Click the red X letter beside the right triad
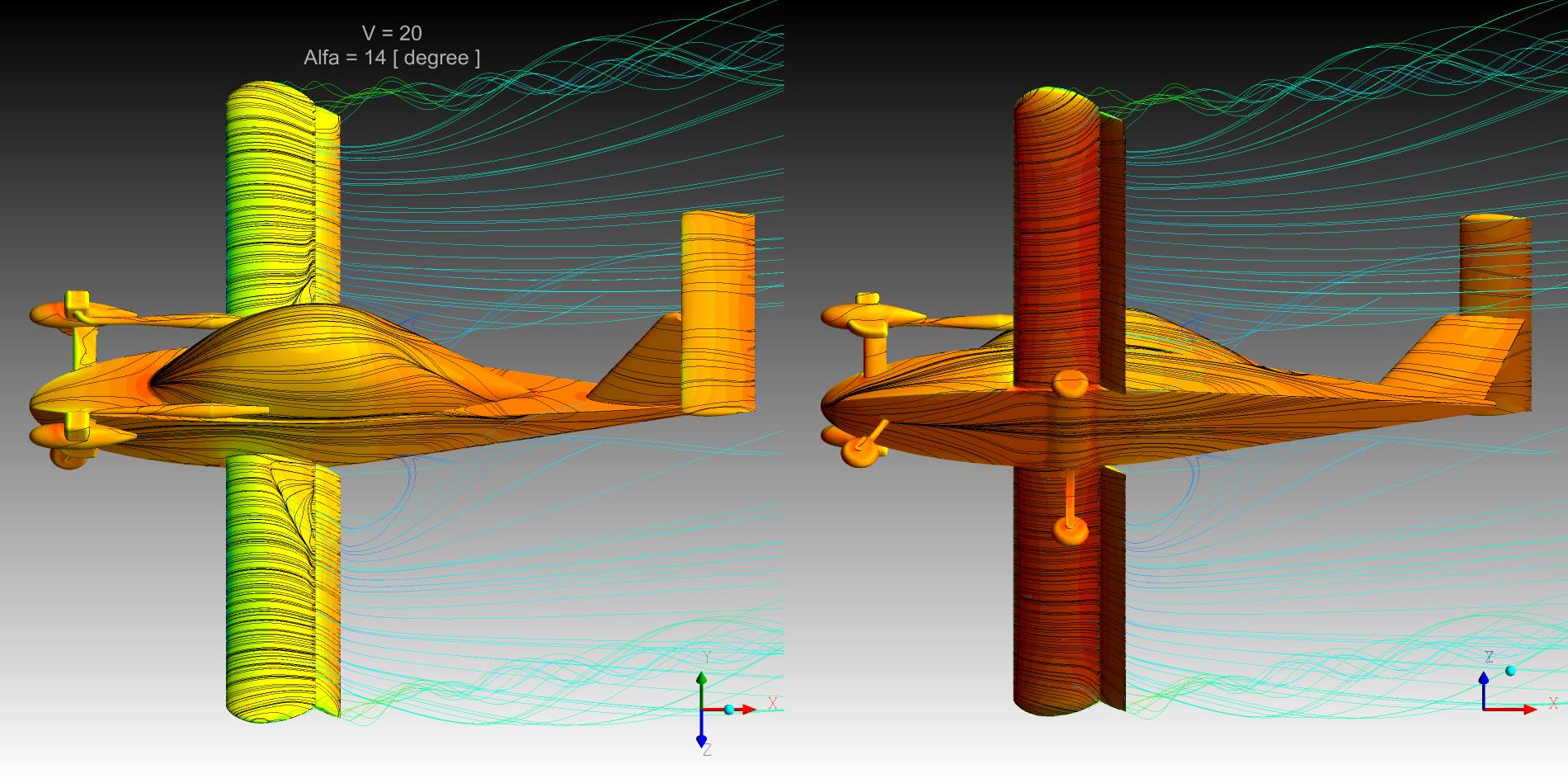1568x783 pixels. [x=1553, y=703]
